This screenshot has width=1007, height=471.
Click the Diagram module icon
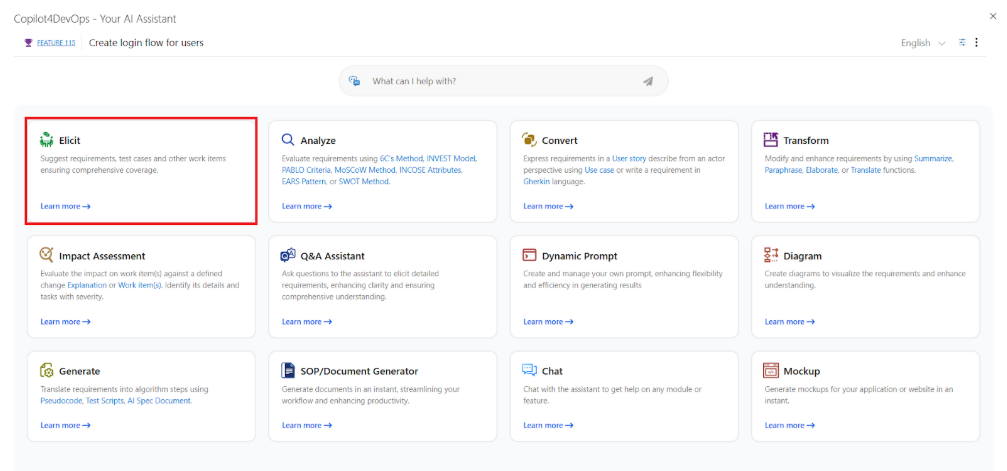point(771,255)
